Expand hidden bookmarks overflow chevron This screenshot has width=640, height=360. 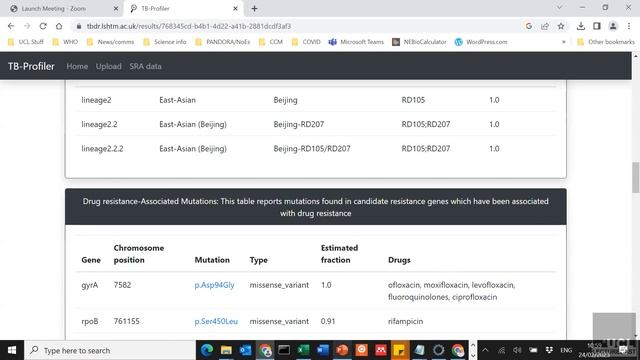564,42
